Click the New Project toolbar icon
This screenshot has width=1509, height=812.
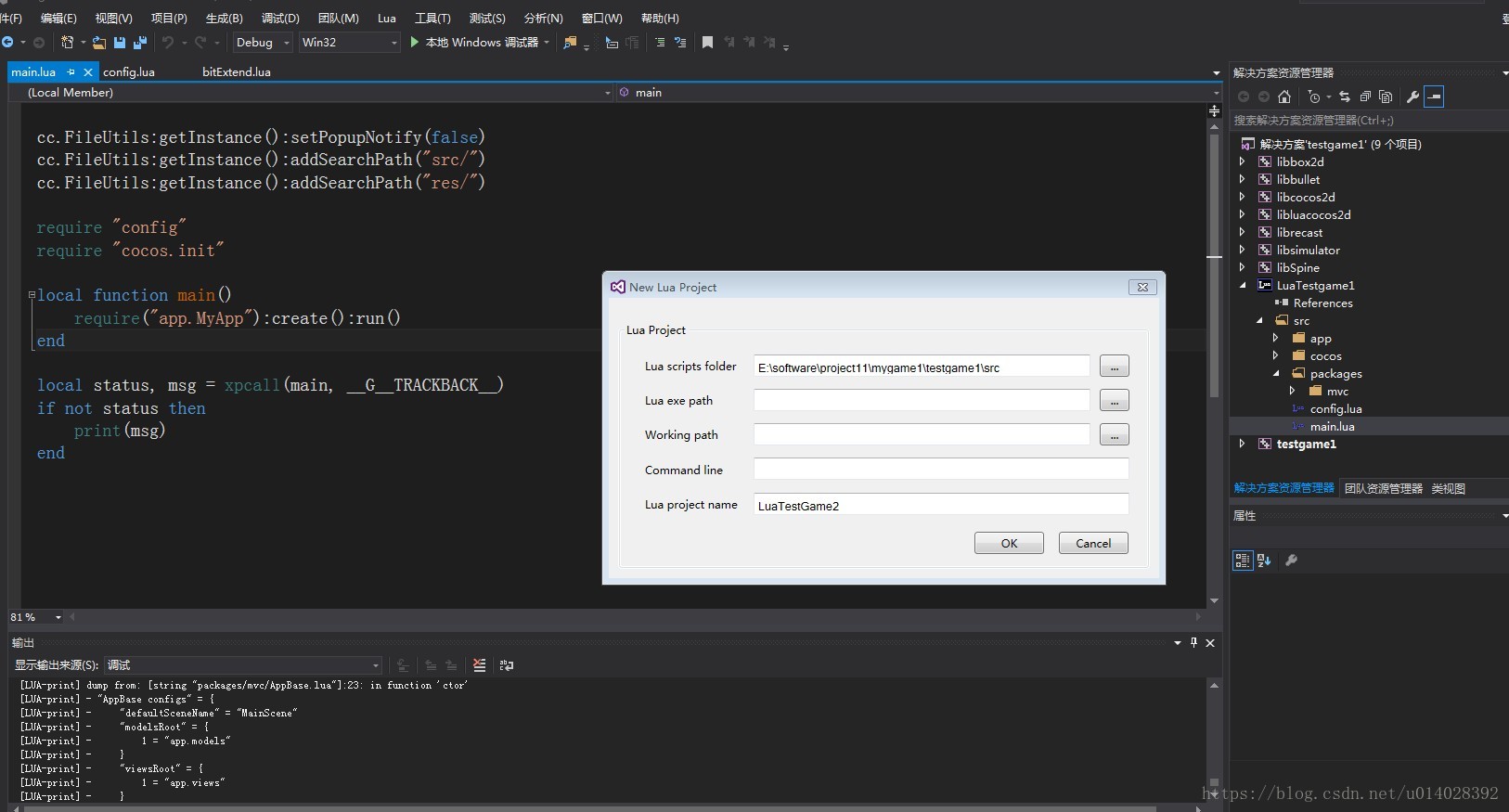tap(67, 43)
